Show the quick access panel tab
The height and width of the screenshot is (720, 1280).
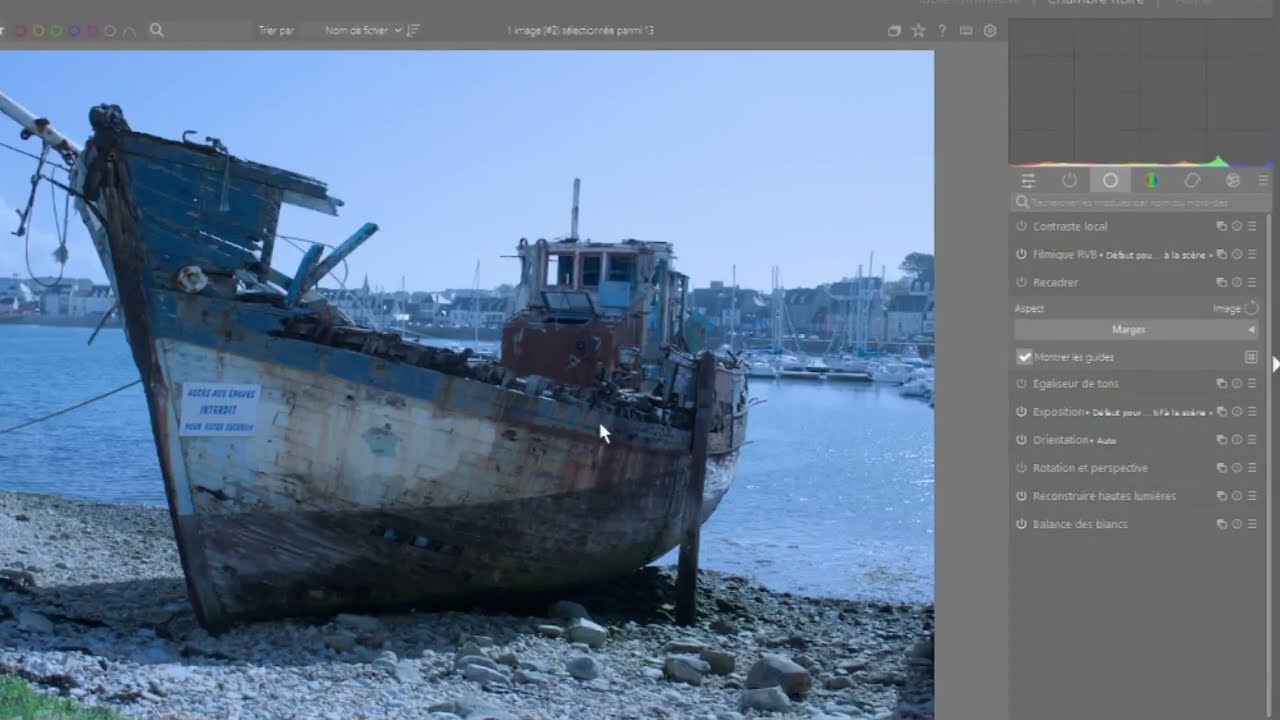click(1028, 180)
